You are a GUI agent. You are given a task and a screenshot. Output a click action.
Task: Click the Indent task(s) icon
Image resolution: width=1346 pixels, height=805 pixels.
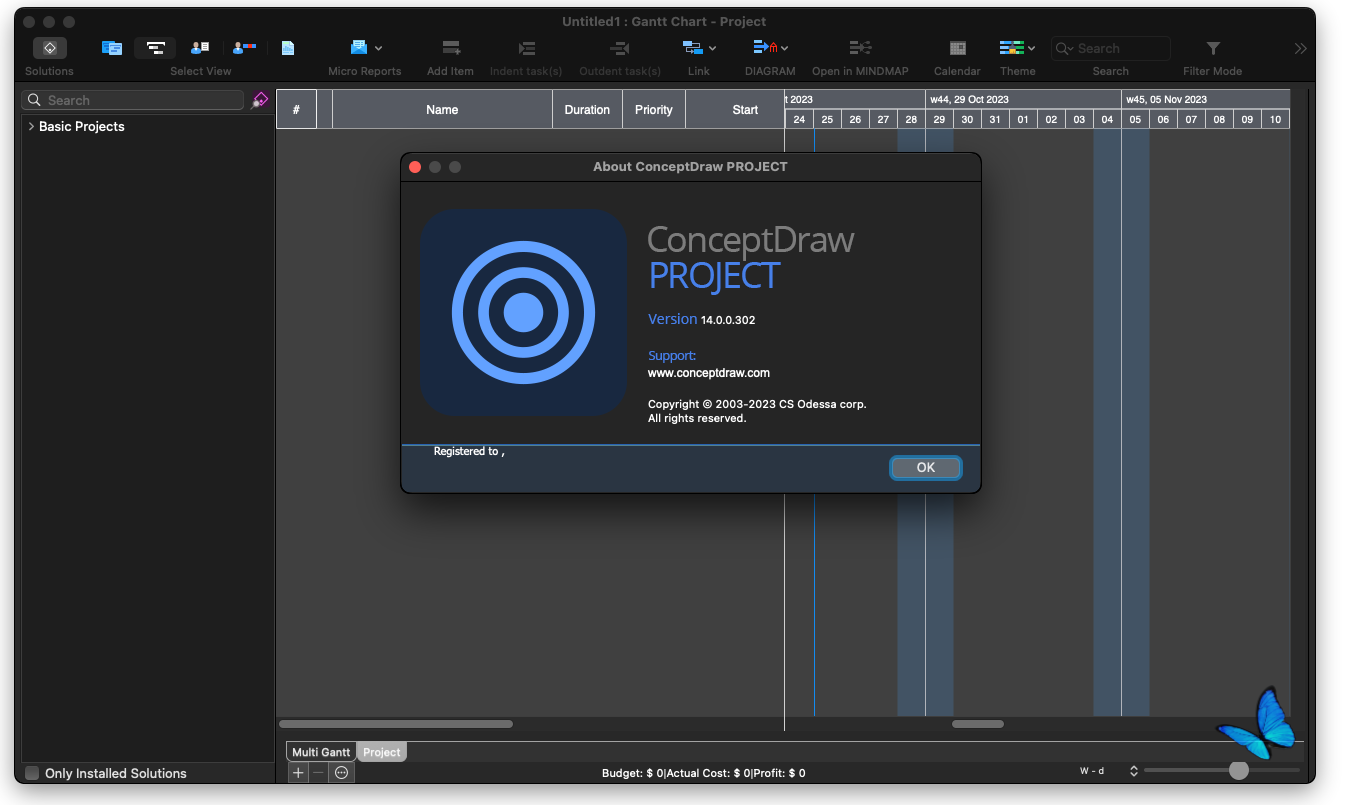coord(526,48)
